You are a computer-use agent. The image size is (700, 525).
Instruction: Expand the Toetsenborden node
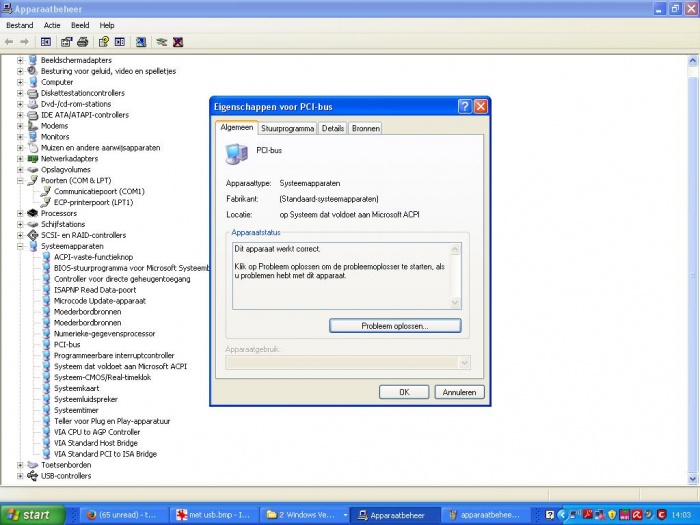point(20,465)
